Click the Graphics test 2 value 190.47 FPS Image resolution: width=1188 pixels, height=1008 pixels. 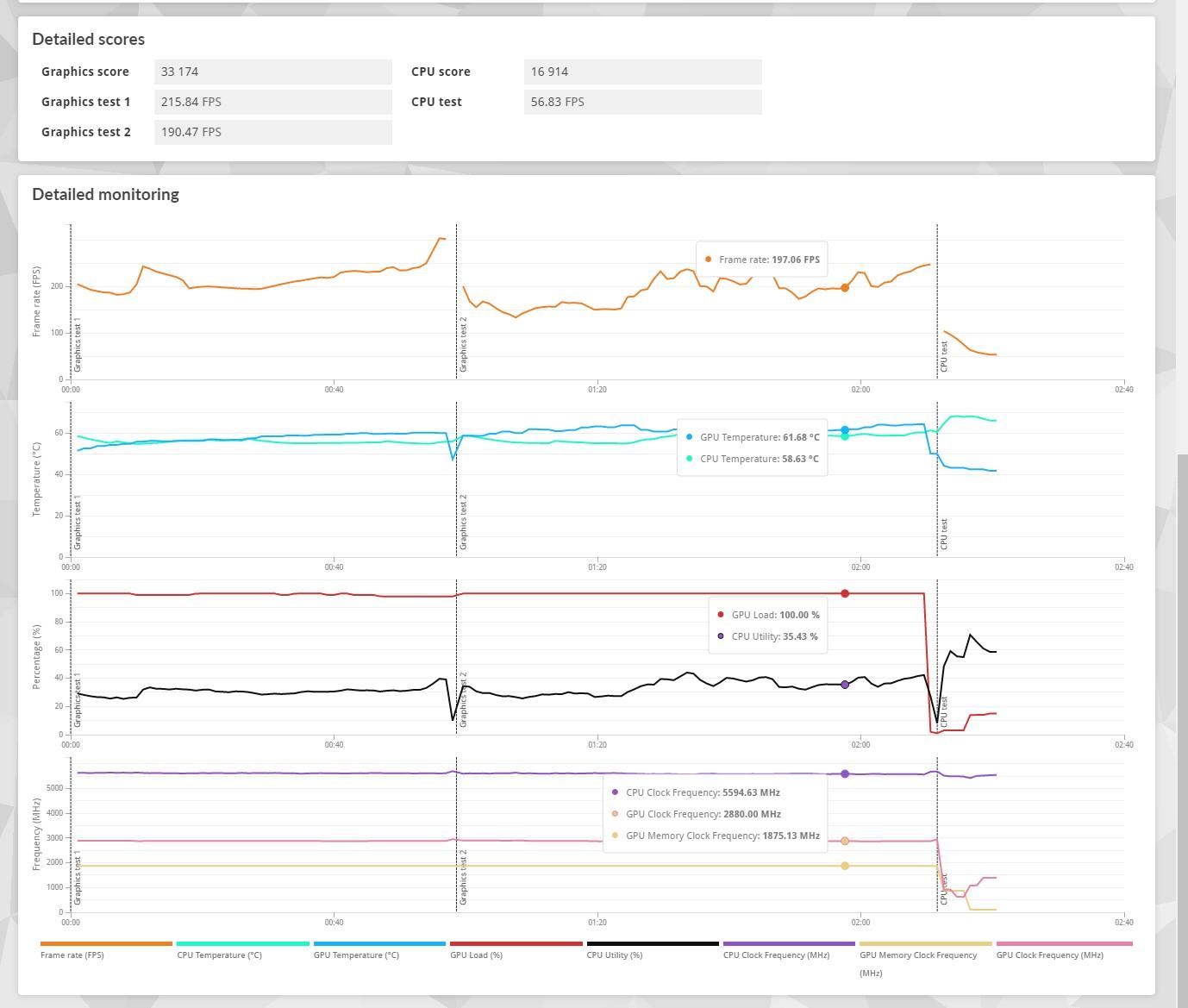[x=273, y=132]
